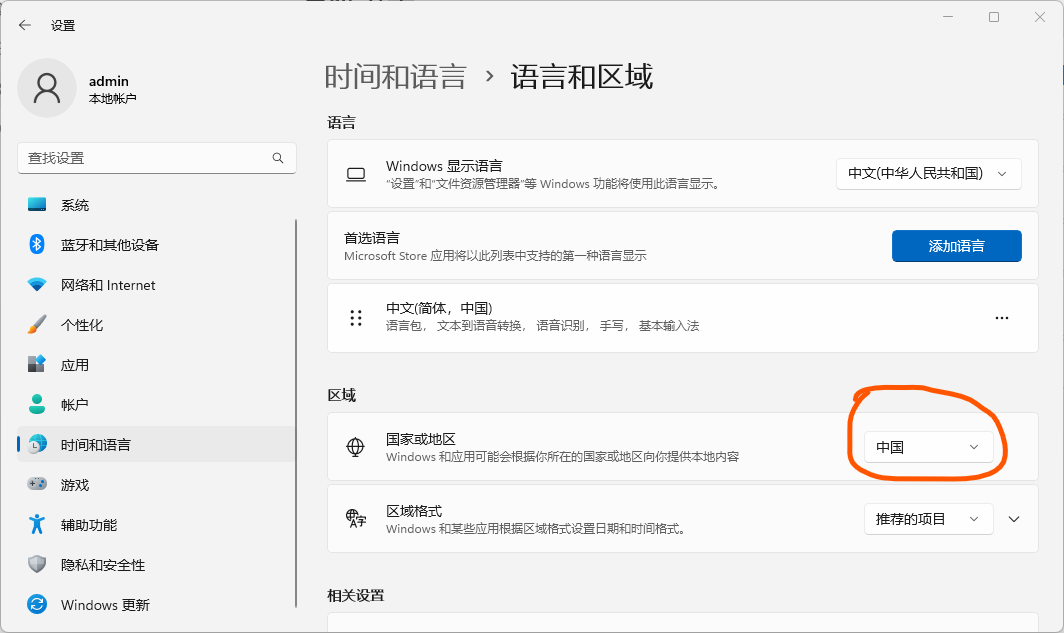Click the search magnifier icon
The image size is (1064, 633).
(278, 158)
